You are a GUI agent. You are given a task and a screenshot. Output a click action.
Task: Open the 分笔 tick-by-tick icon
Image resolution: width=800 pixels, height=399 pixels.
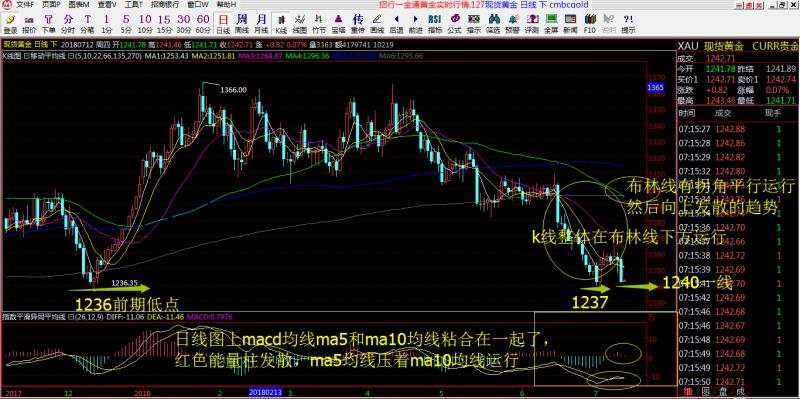coord(87,23)
